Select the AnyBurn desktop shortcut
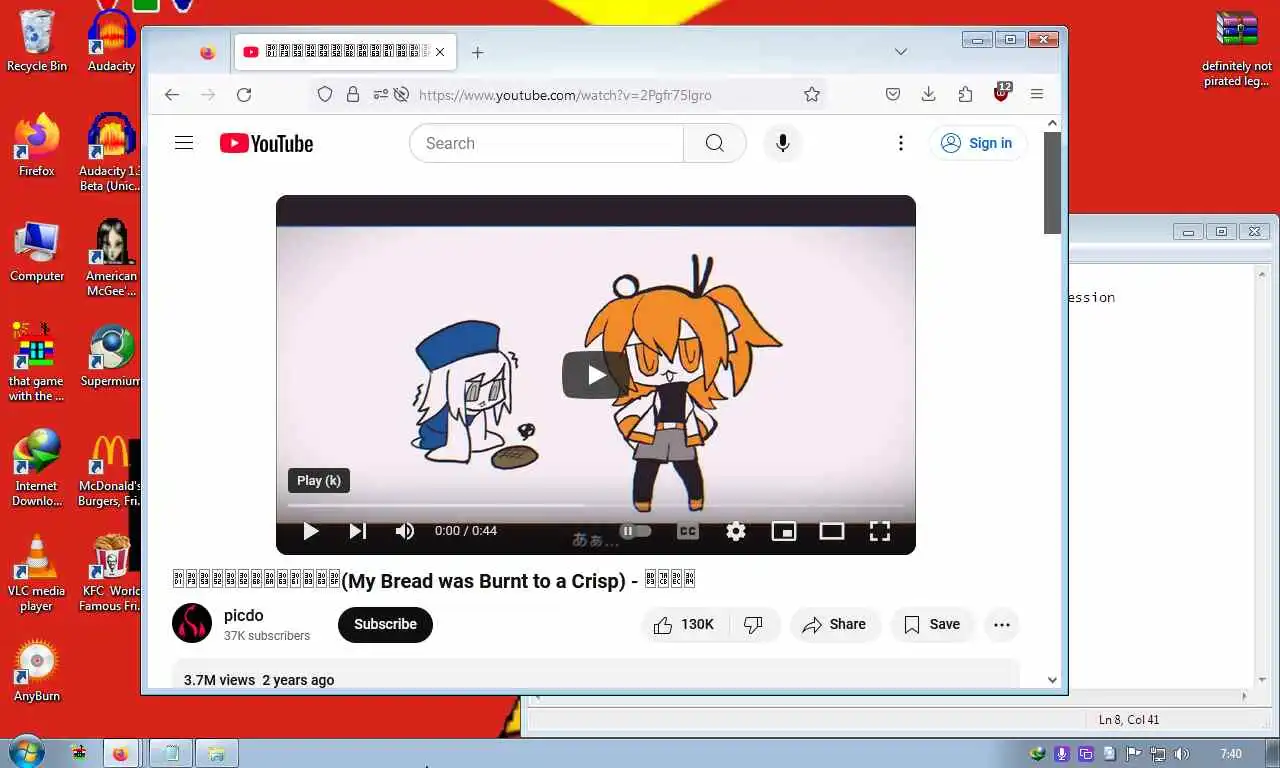This screenshot has height=768, width=1280. [37, 671]
